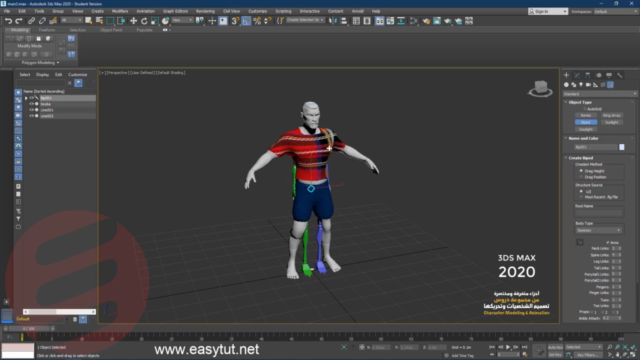The image size is (640, 360).
Task: Toggle visibility eye of Line001 row
Action: click(31, 110)
